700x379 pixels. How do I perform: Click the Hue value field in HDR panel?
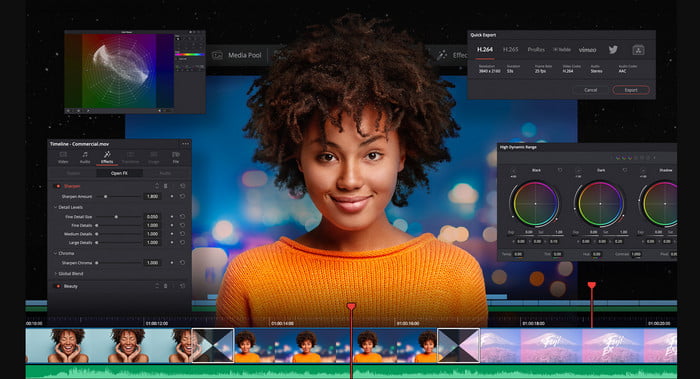(x=596, y=254)
